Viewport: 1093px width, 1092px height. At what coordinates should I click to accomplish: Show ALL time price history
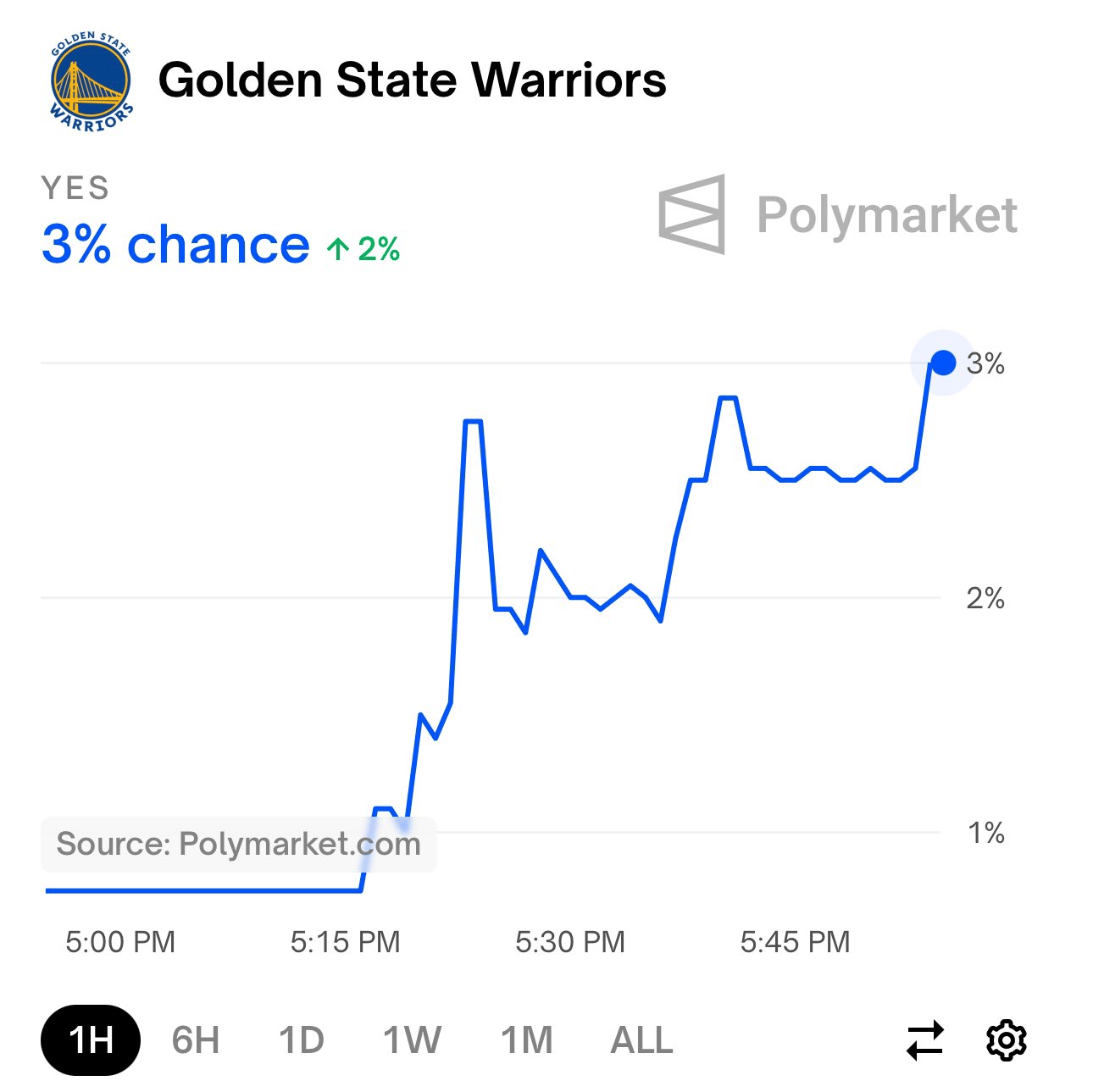pyautogui.click(x=641, y=1039)
